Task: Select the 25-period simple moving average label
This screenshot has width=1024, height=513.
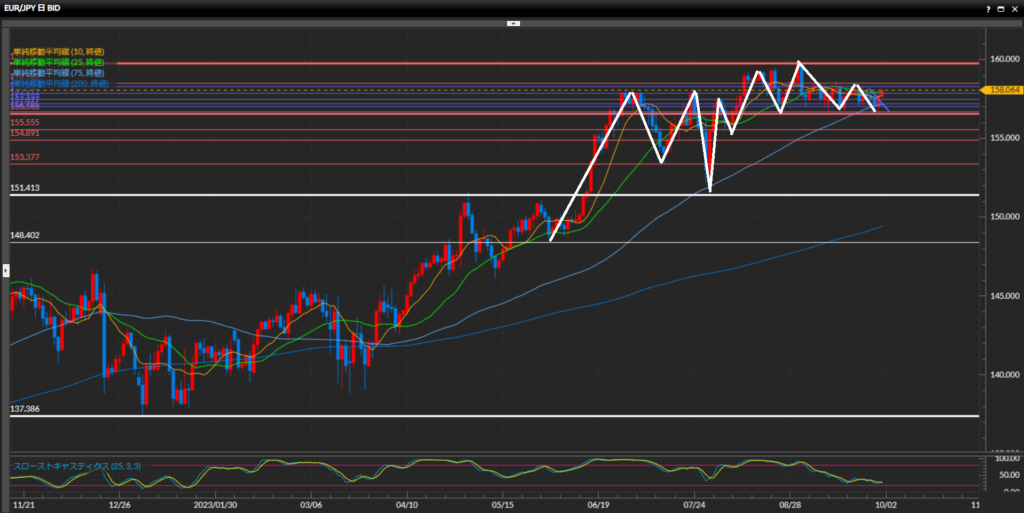Action: (x=59, y=62)
